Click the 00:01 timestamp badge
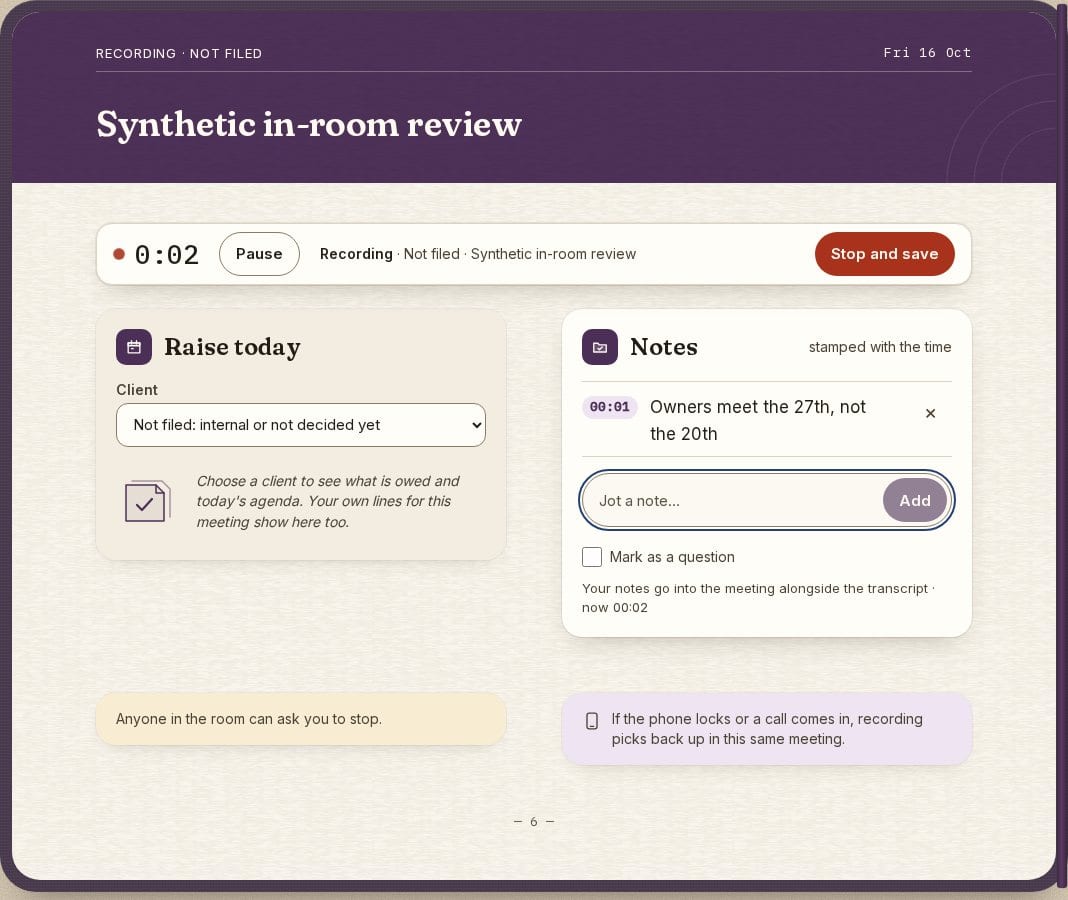 pyautogui.click(x=610, y=407)
